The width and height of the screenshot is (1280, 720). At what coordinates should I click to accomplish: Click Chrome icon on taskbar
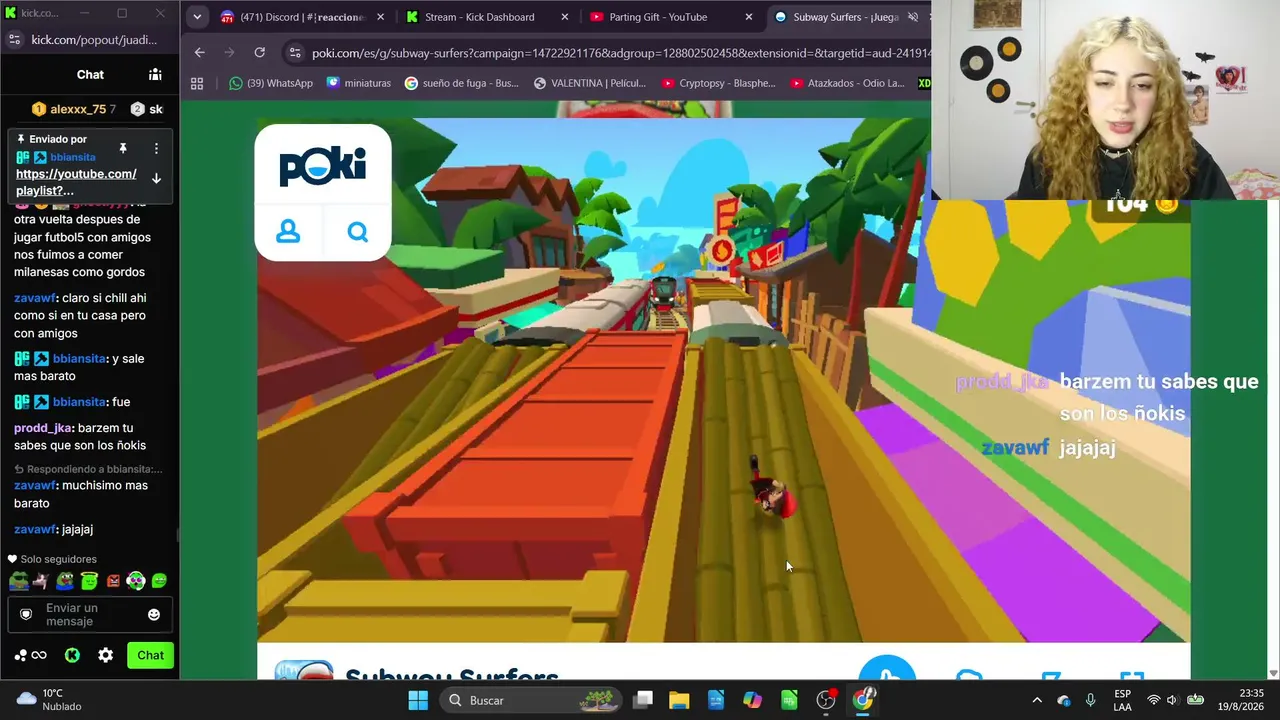863,700
